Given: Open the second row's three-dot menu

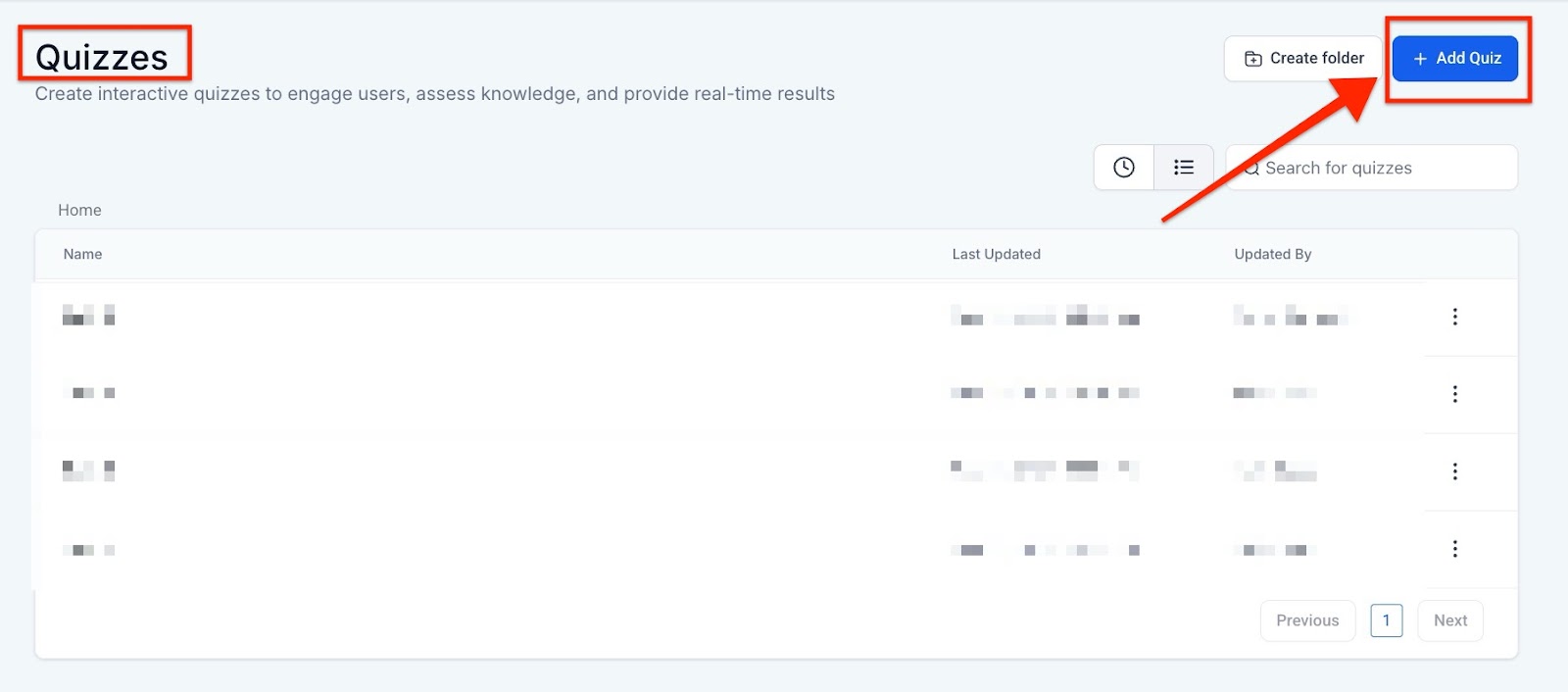Looking at the screenshot, I should 1455,394.
